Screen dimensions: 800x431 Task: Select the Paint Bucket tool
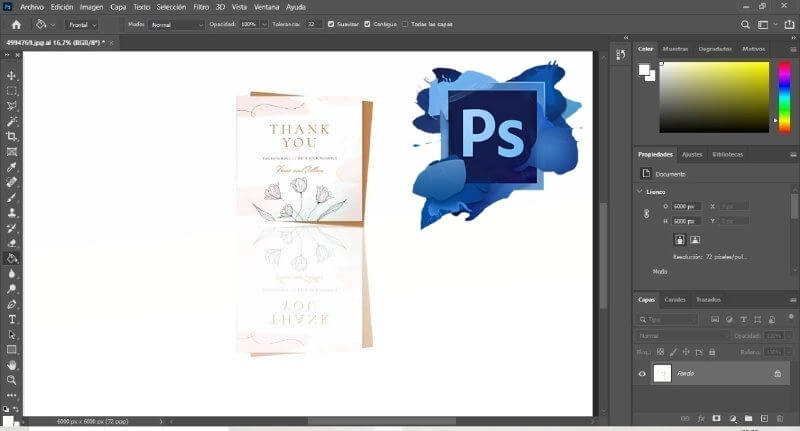point(12,258)
